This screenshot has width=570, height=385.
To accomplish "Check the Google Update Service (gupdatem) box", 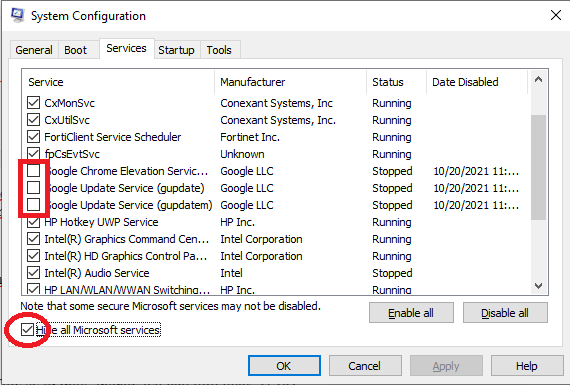I will (33, 205).
